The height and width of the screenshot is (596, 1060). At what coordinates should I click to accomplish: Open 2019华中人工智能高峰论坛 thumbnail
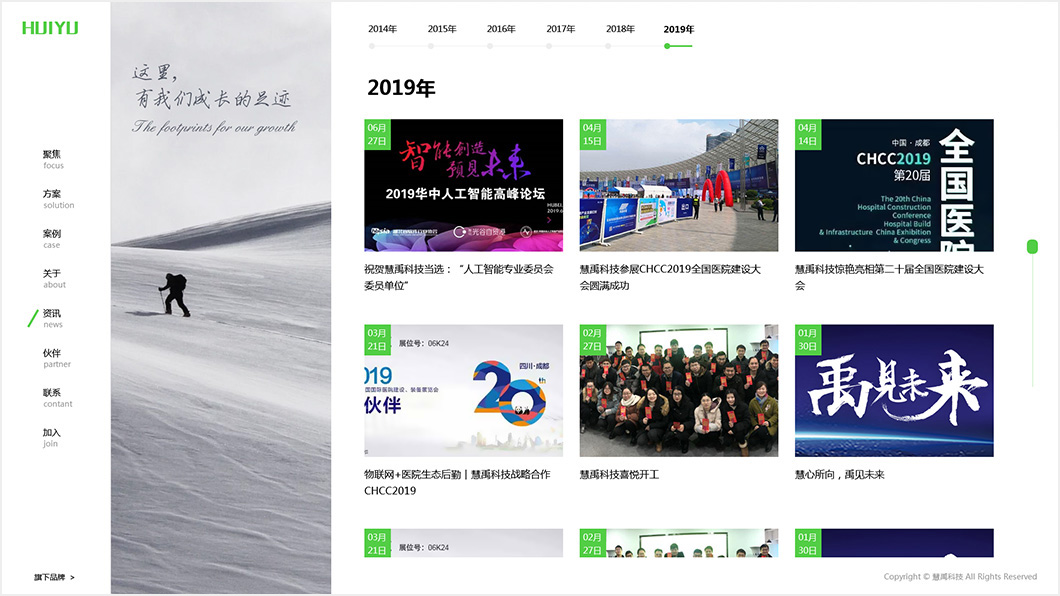[463, 185]
